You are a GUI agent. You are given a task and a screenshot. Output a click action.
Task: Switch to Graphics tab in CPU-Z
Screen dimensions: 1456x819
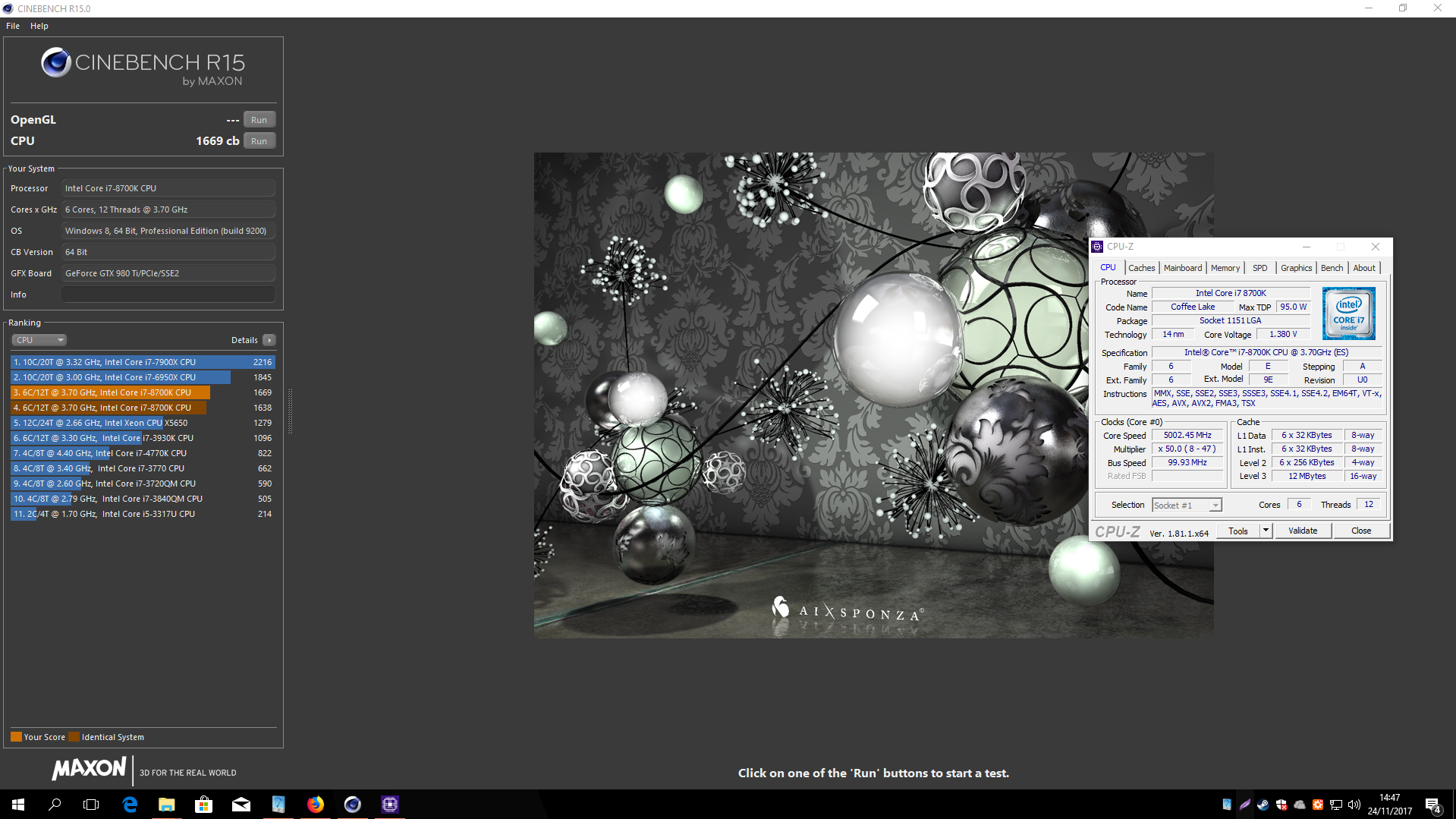coord(1296,268)
